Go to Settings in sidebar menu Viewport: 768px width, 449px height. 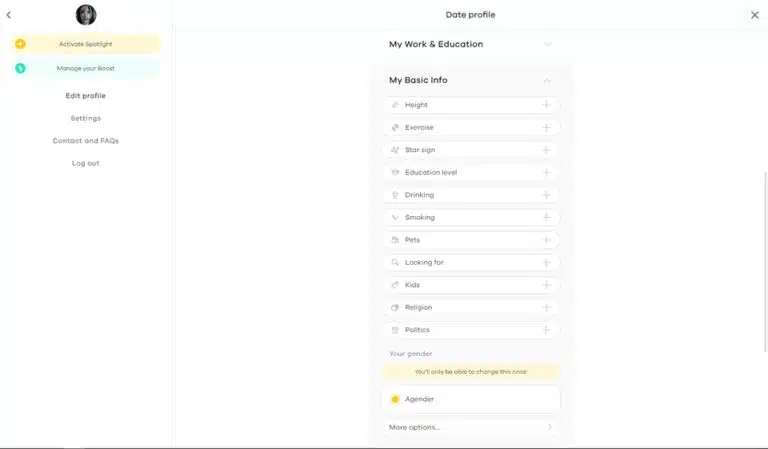(x=86, y=118)
